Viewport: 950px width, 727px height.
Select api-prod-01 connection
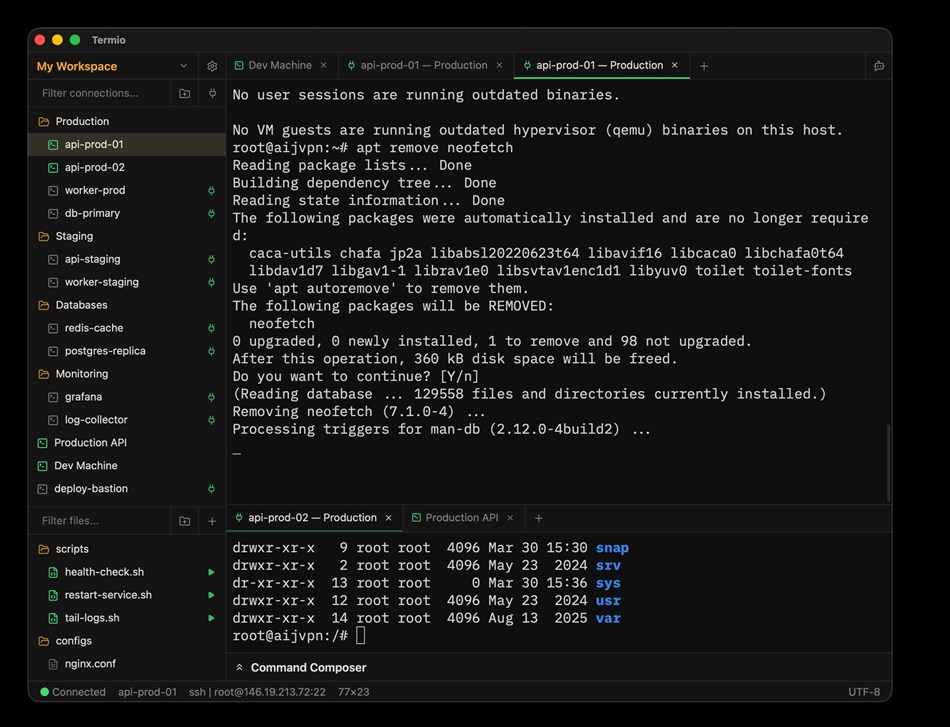coord(127,144)
